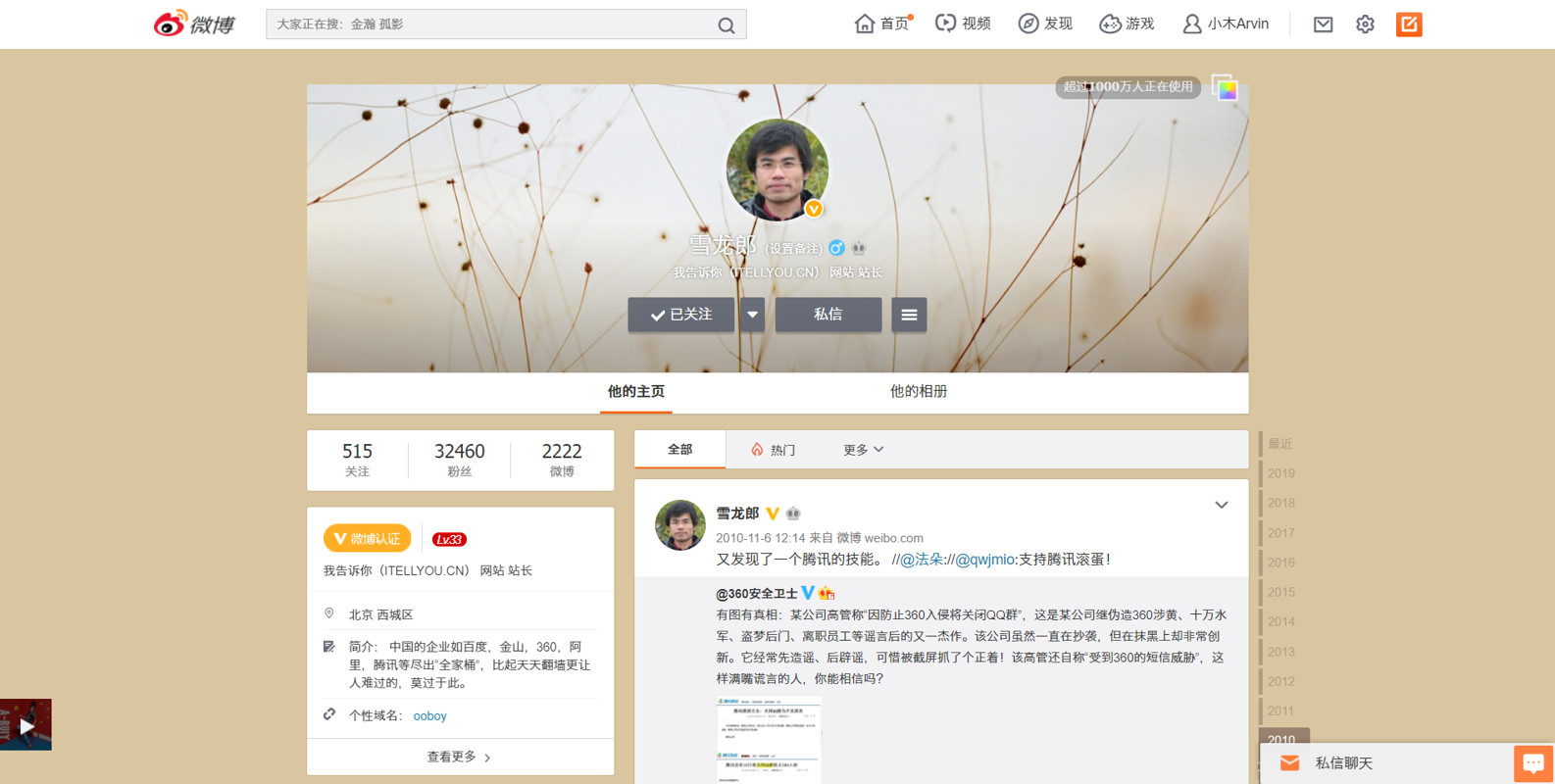Open the 发现 discover section

[1045, 24]
